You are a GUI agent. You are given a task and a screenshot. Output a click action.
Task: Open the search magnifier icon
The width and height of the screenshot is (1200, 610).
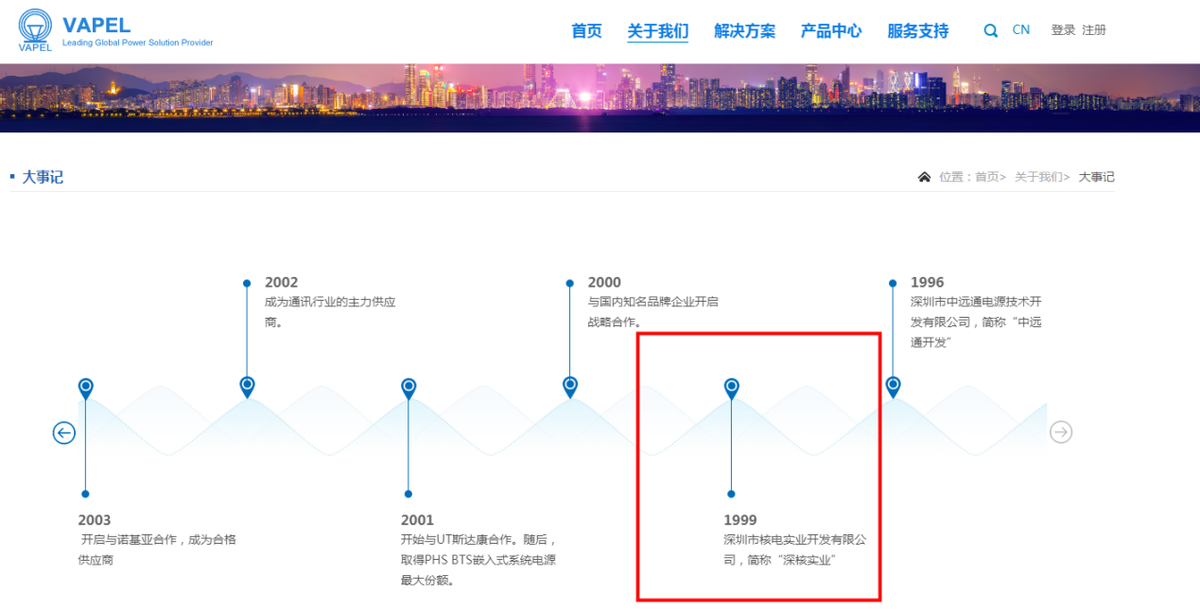[x=990, y=31]
